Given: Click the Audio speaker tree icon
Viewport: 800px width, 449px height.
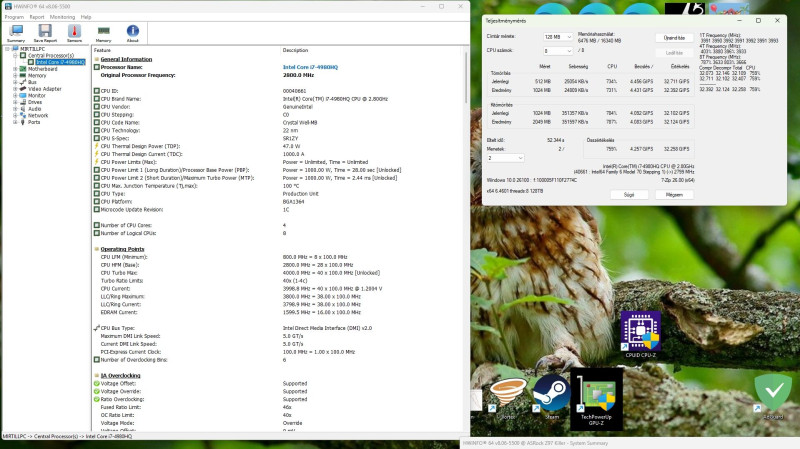Looking at the screenshot, I should click(x=22, y=109).
